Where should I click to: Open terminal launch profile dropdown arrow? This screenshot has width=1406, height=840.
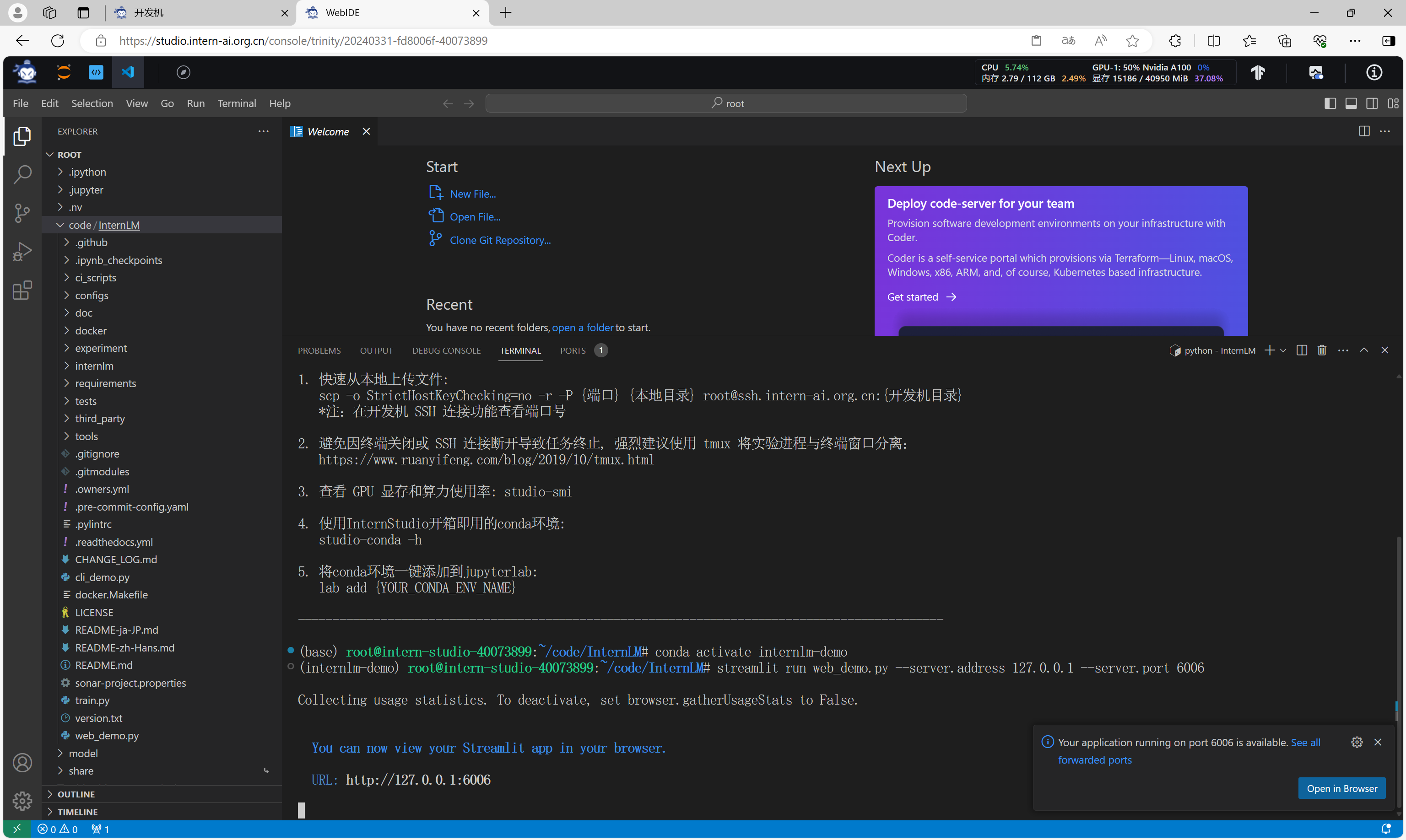tap(1283, 350)
